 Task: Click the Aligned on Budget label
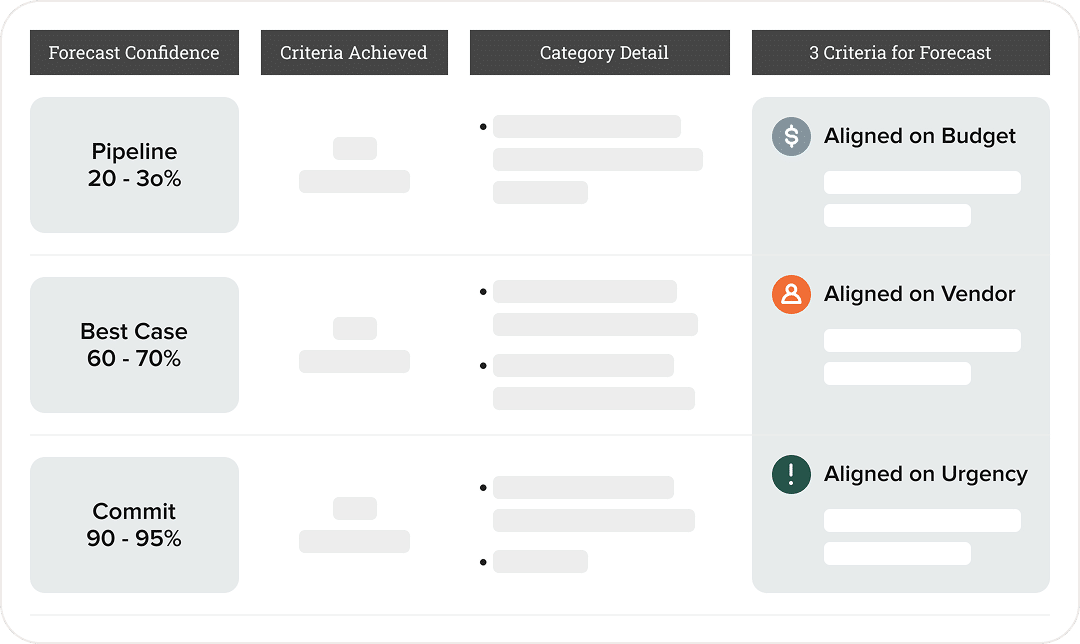[x=920, y=136]
